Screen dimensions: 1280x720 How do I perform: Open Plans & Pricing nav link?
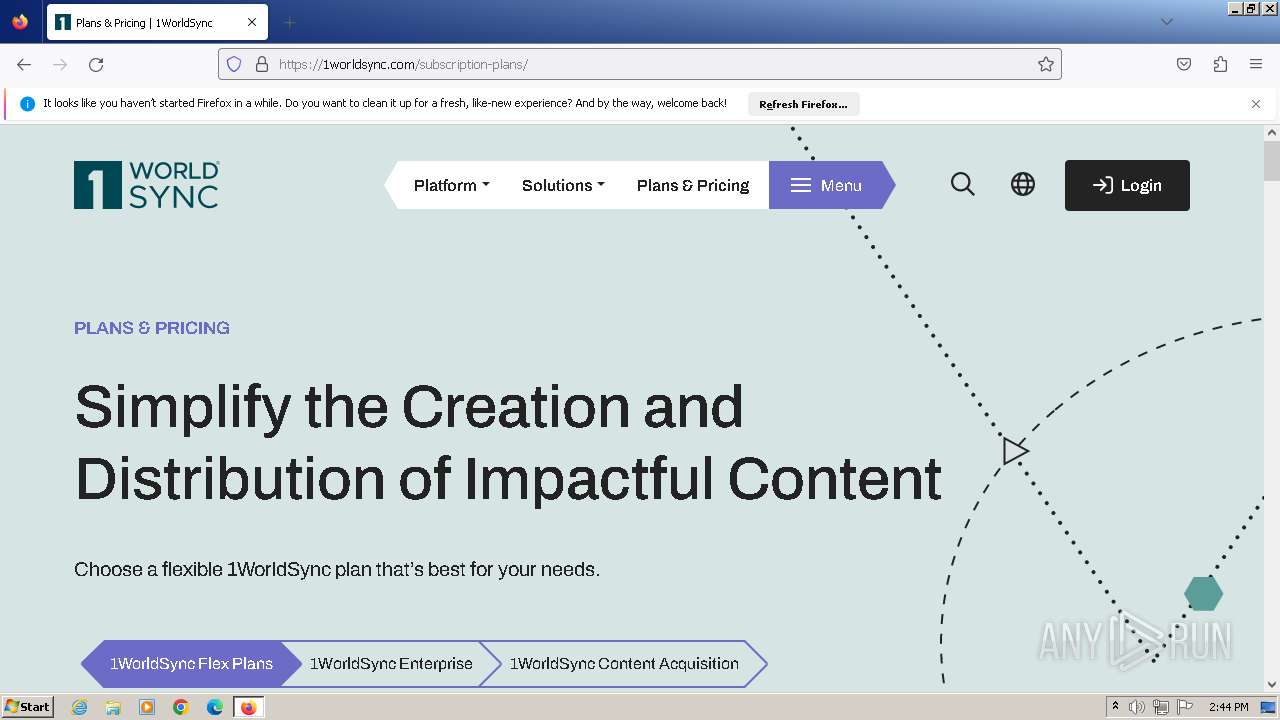693,185
